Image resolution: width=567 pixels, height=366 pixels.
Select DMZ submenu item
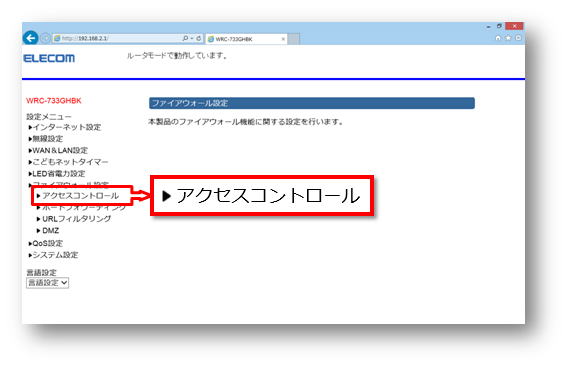coord(48,230)
